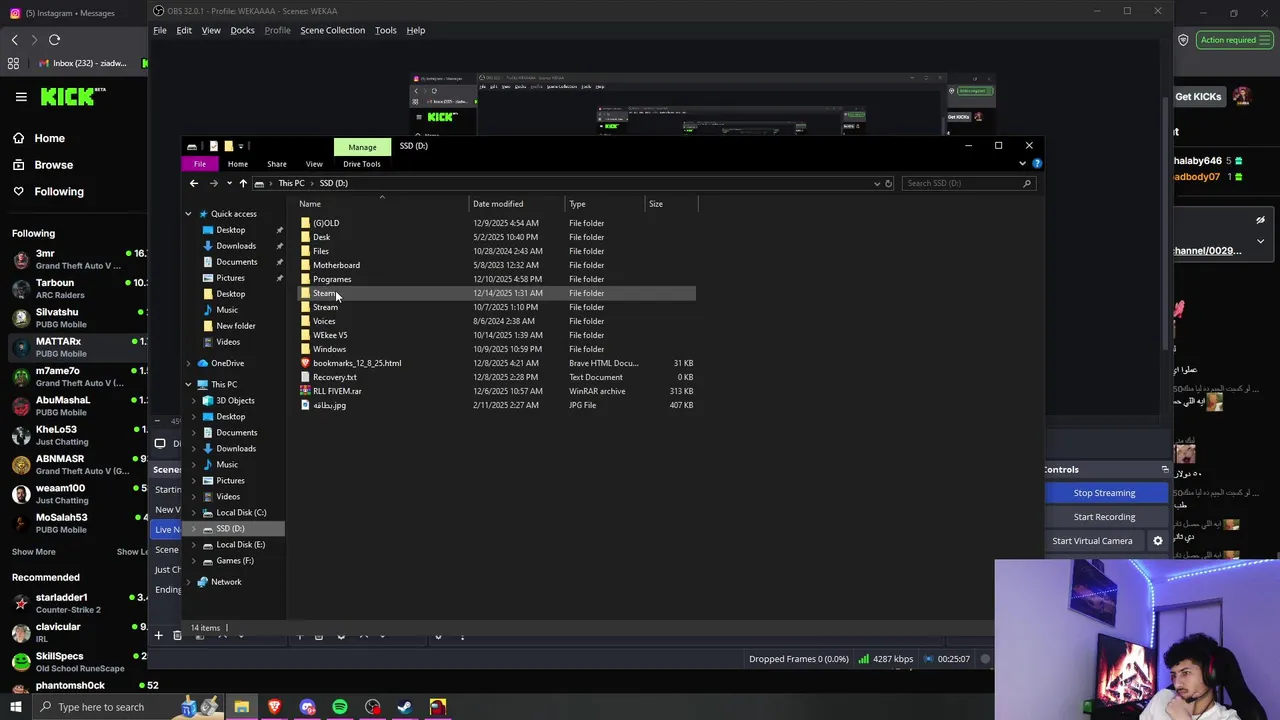Open recent locations dropdown in Explorer
The width and height of the screenshot is (1280, 720).
(229, 183)
